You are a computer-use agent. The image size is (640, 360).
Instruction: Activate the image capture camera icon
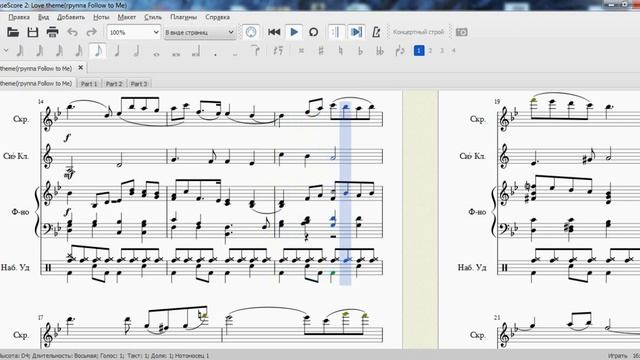tap(462, 32)
